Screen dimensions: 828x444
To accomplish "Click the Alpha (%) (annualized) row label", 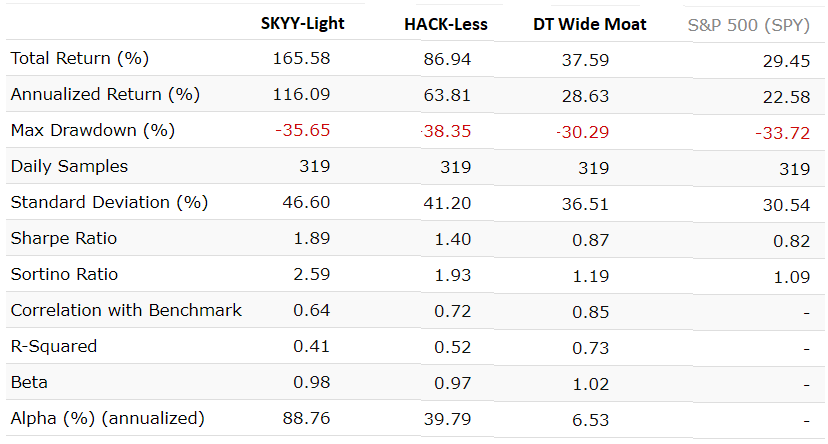I will coord(107,418).
